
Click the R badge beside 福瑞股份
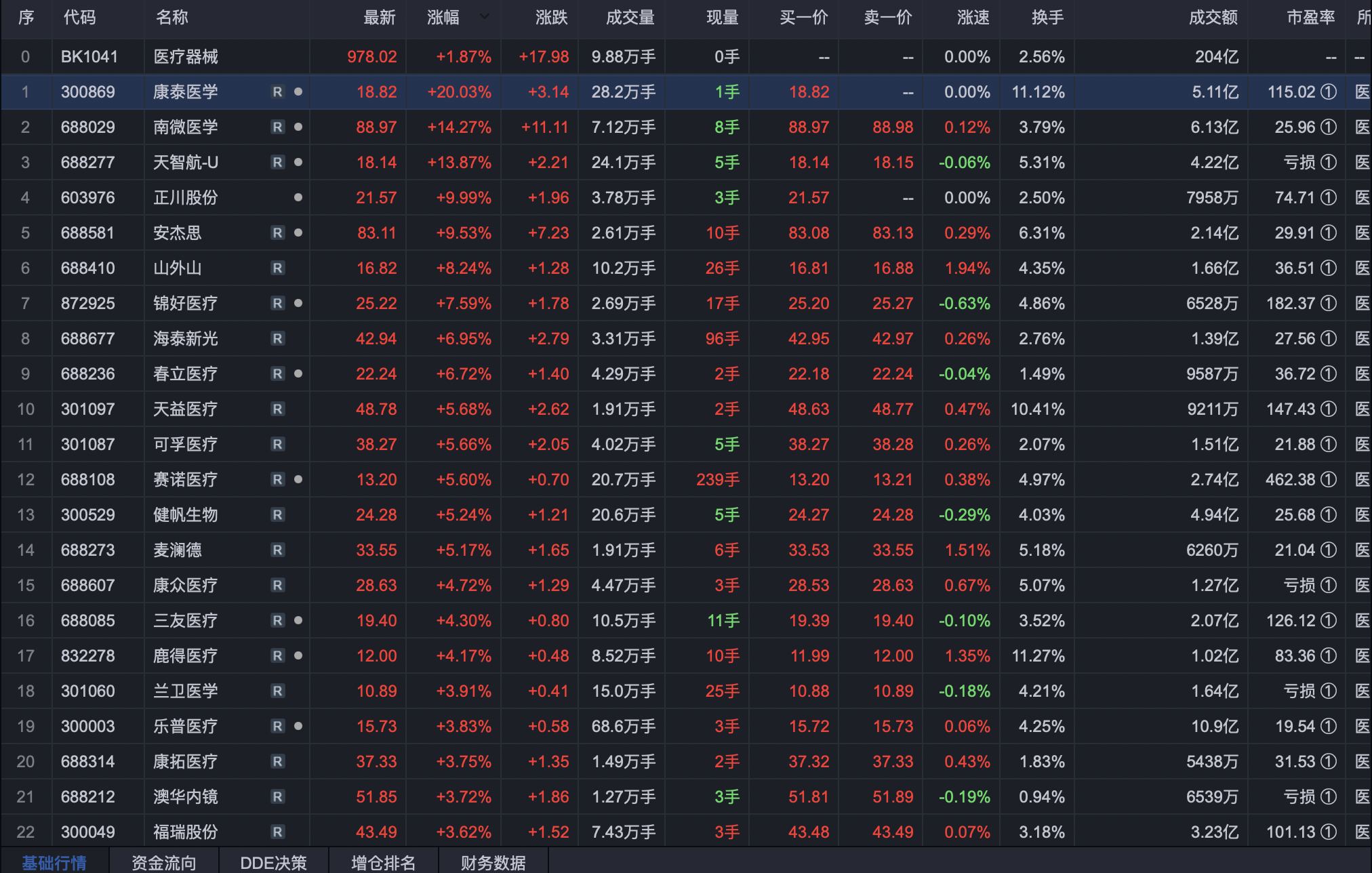(277, 832)
